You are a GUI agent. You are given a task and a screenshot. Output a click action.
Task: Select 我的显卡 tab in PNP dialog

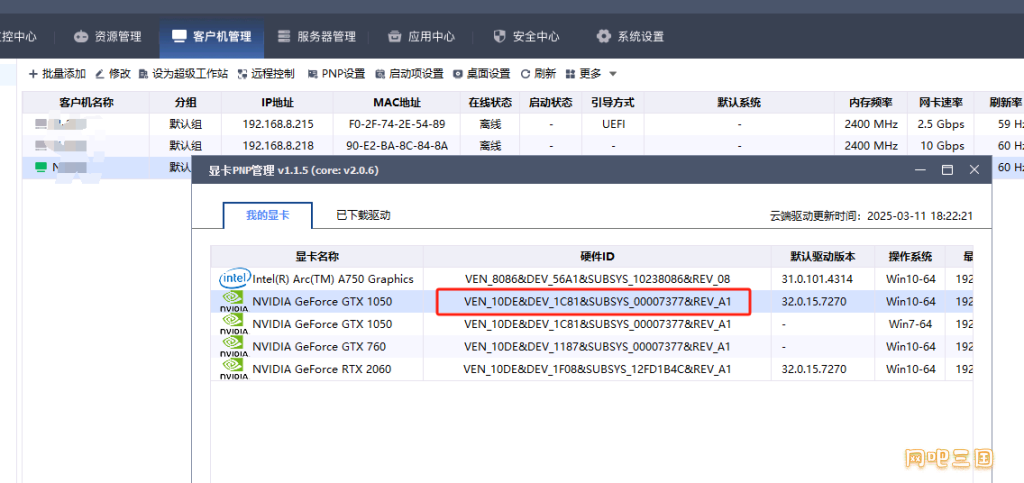pos(268,215)
